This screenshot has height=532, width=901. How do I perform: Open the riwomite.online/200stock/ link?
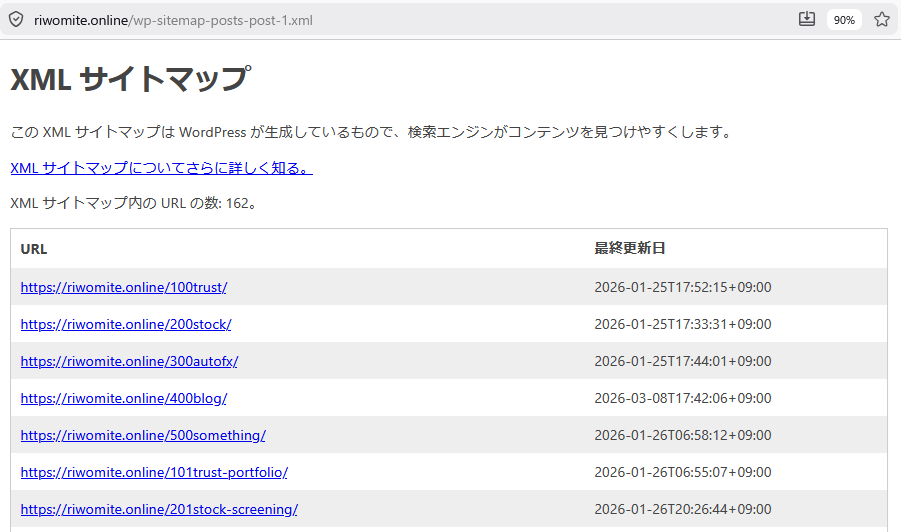(x=126, y=324)
